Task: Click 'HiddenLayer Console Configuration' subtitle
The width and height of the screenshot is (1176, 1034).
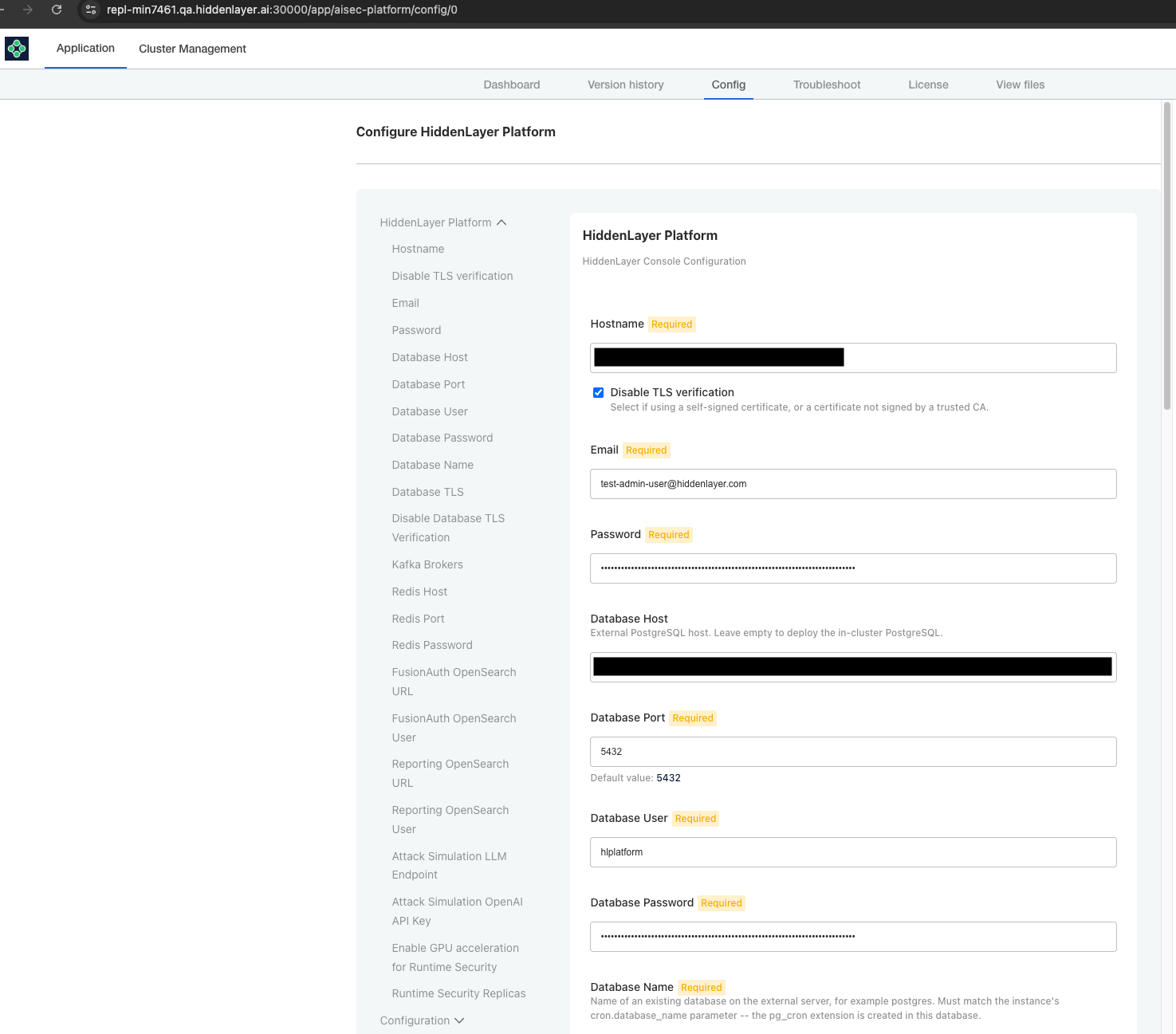Action: (664, 261)
